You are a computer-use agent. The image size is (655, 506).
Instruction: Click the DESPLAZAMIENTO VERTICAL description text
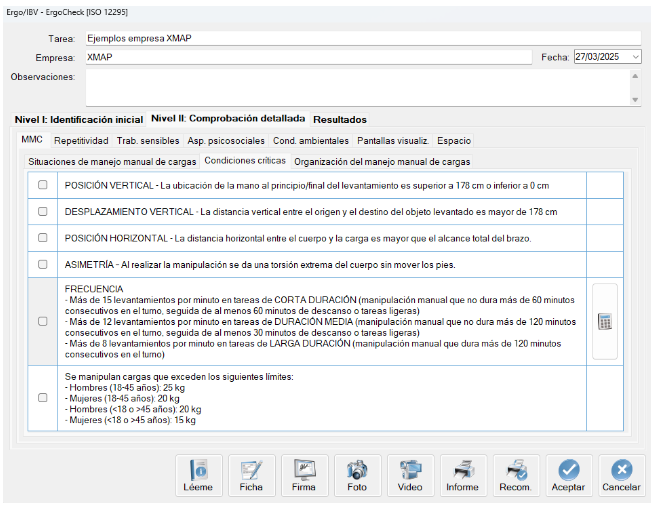[311, 212]
